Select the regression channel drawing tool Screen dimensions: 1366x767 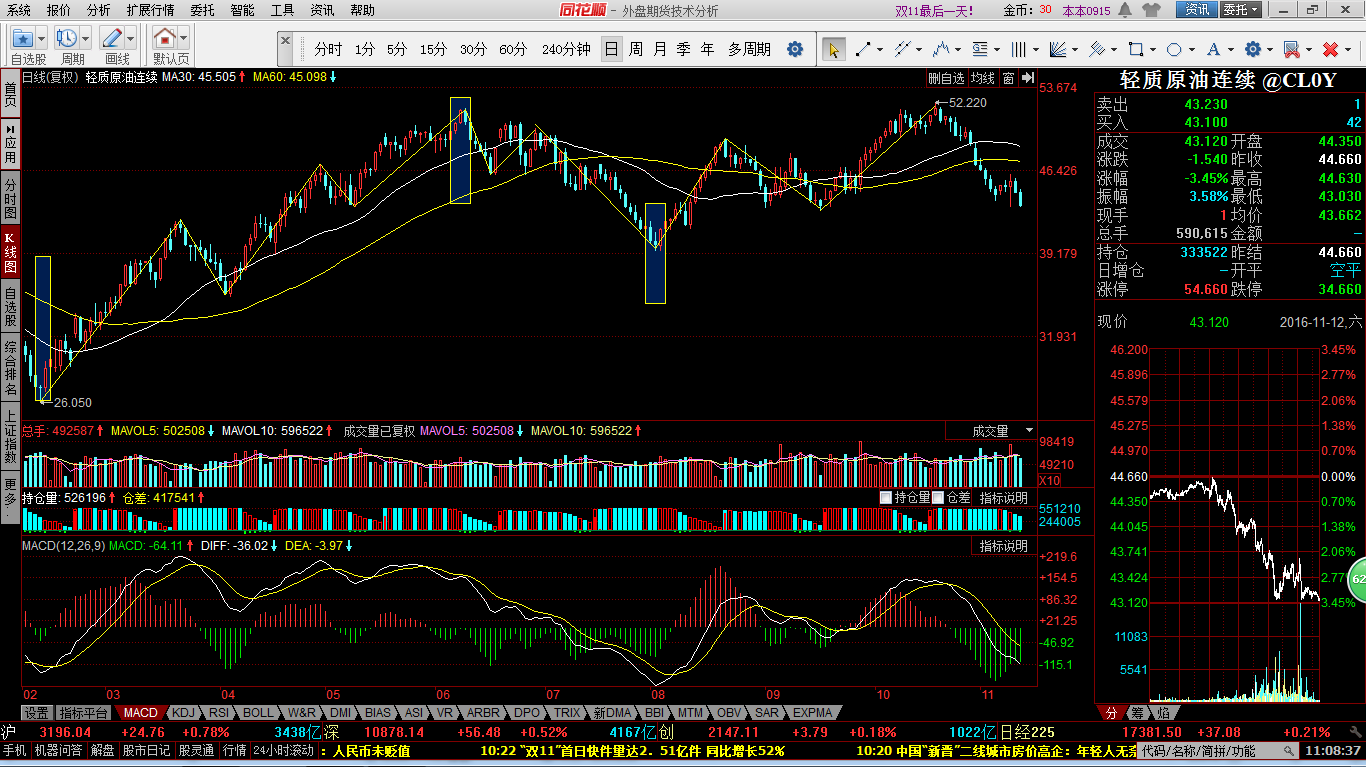coord(1096,49)
